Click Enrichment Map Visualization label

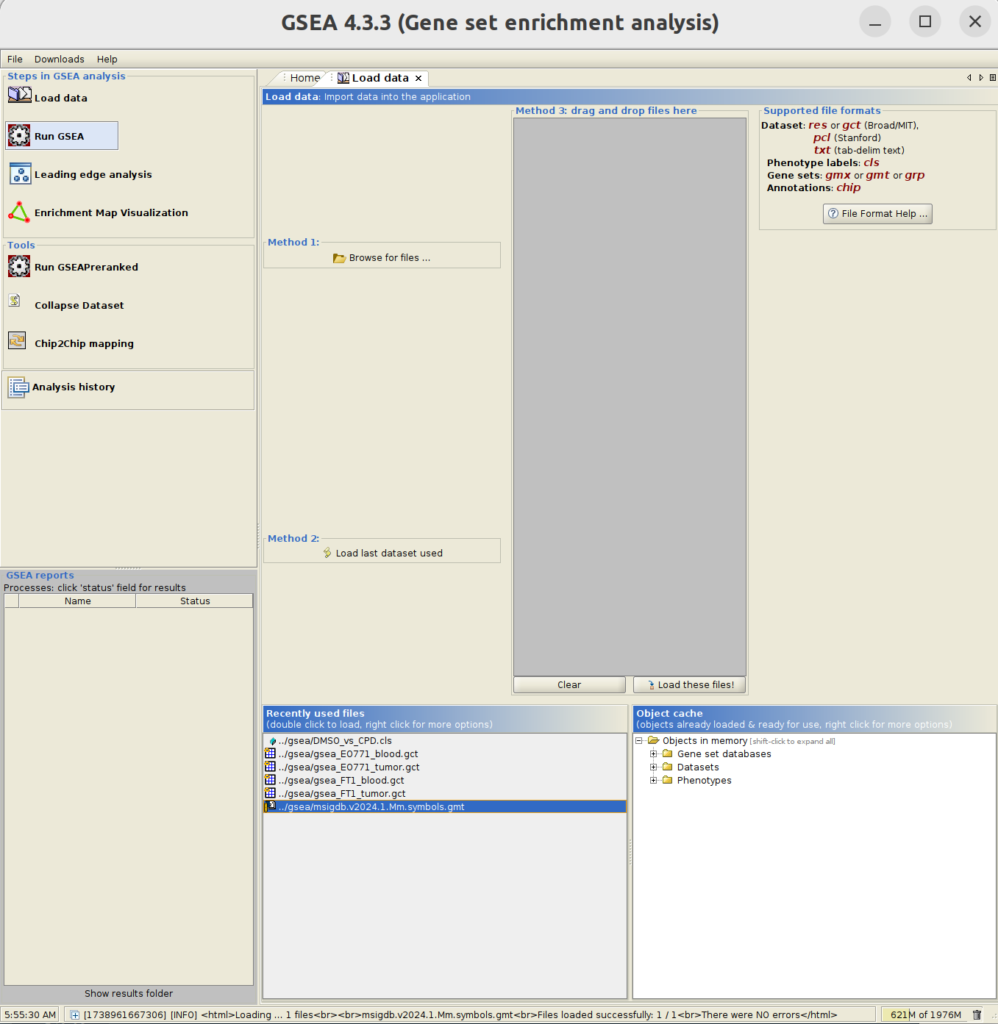111,213
